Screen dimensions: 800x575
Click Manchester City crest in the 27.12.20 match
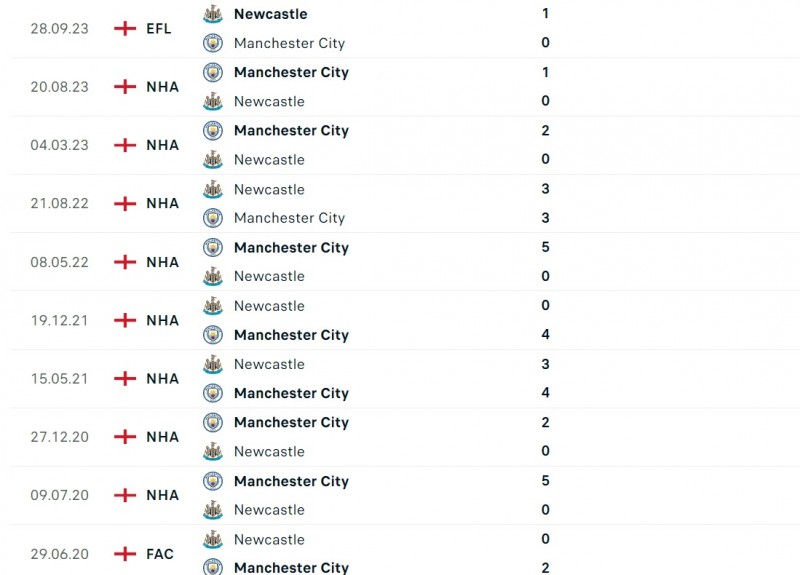coord(212,422)
